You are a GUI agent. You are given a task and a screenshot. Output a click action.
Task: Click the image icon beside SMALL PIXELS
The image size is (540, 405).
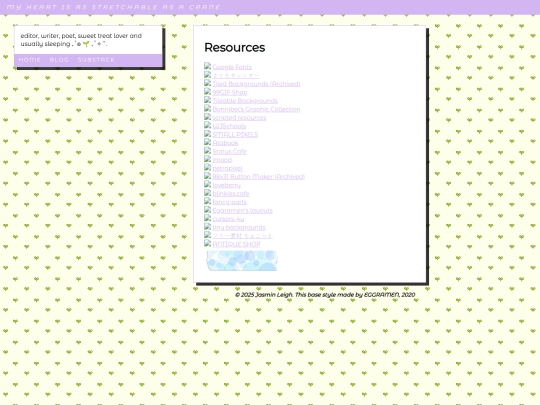point(207,133)
